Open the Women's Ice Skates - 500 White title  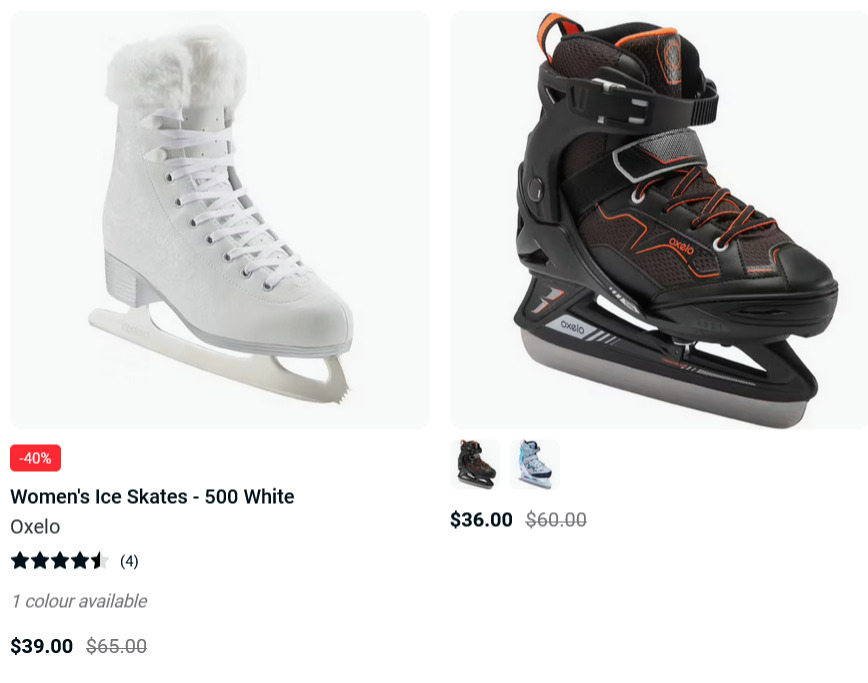point(152,496)
